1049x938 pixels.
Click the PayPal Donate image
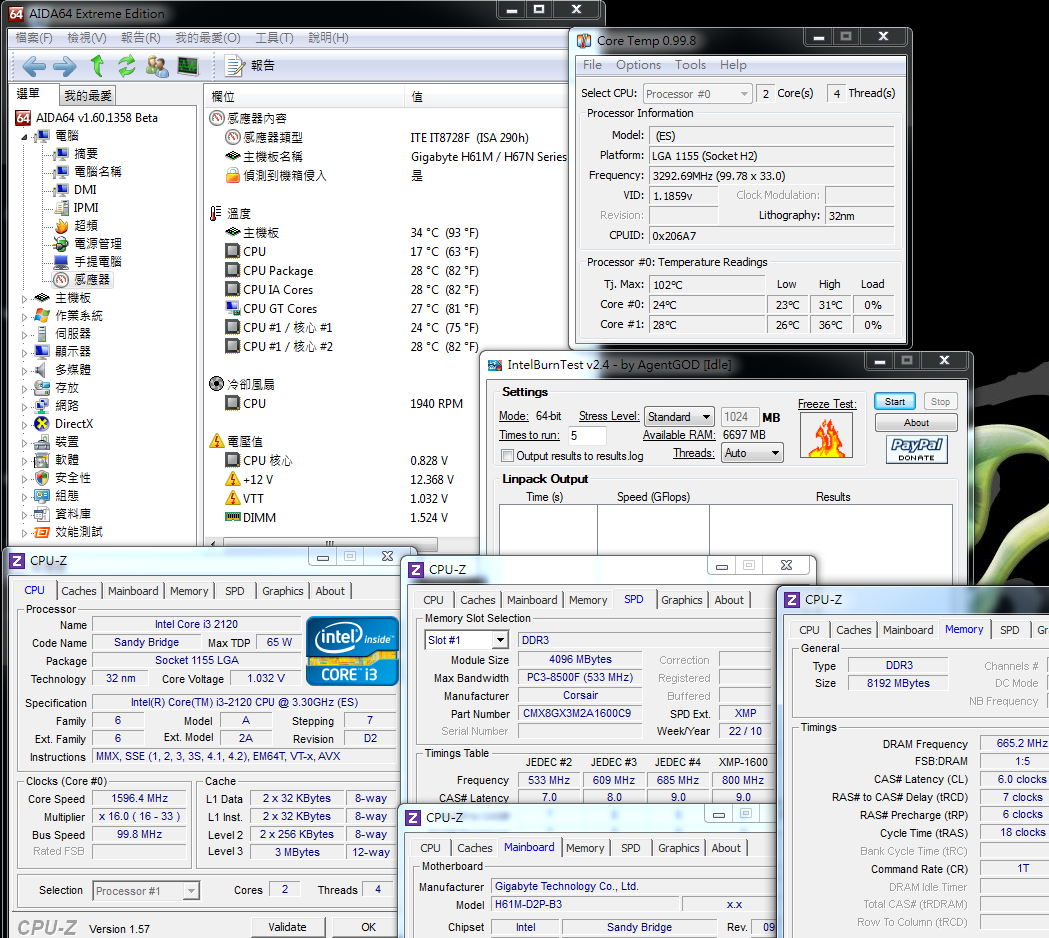click(916, 450)
